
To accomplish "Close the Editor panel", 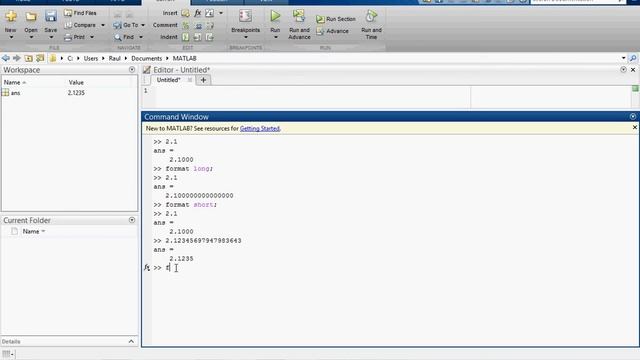I will (x=633, y=70).
